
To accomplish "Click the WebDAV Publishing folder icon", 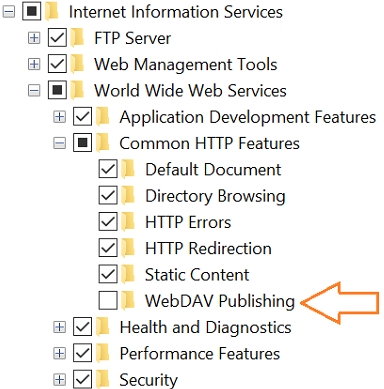I will 128,300.
